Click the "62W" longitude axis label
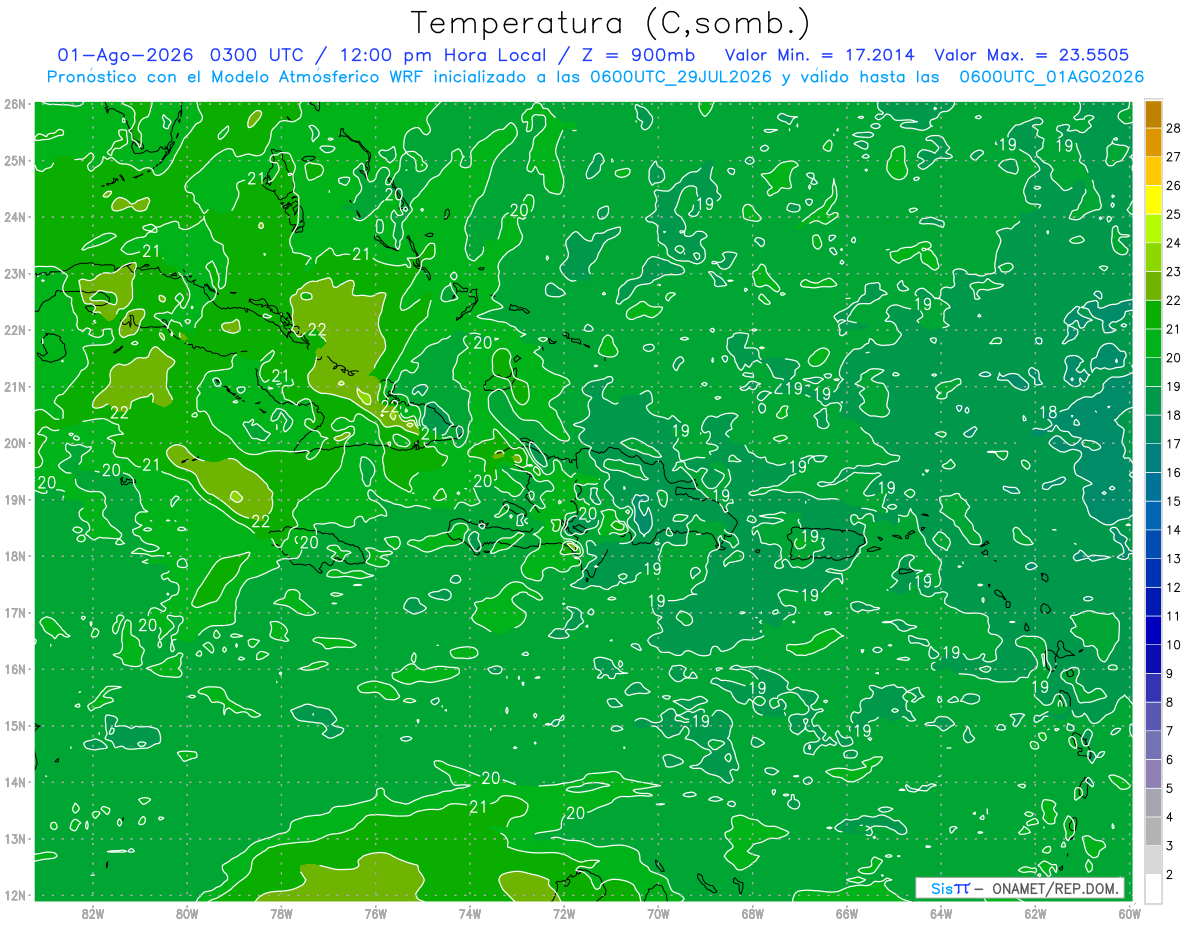 point(1035,913)
